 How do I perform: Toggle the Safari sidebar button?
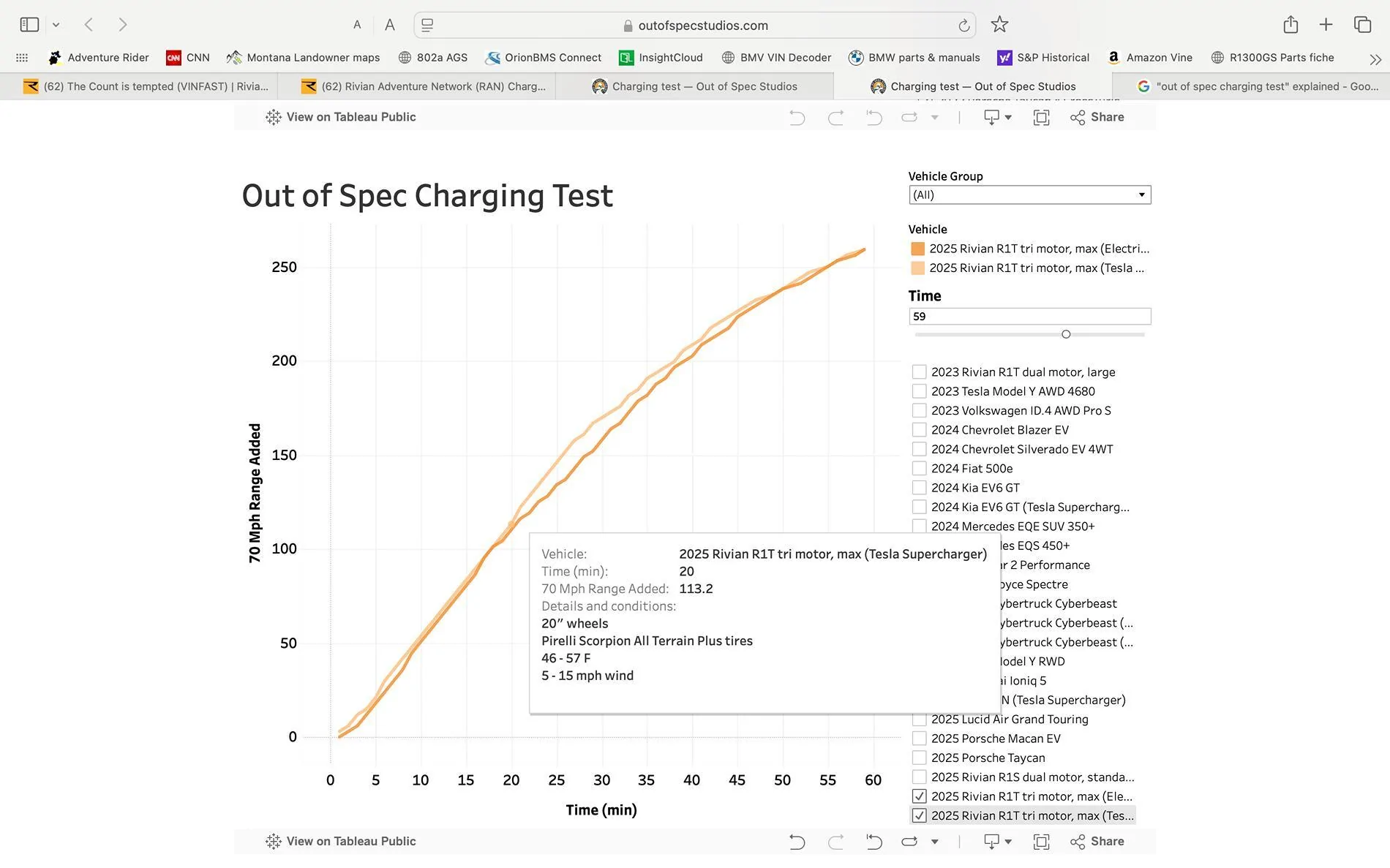pyautogui.click(x=29, y=25)
